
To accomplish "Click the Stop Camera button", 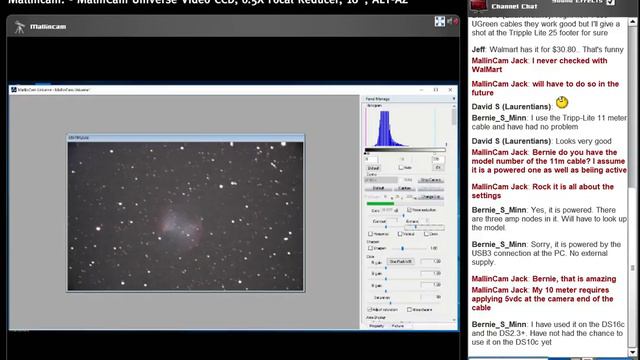I will tap(431, 180).
